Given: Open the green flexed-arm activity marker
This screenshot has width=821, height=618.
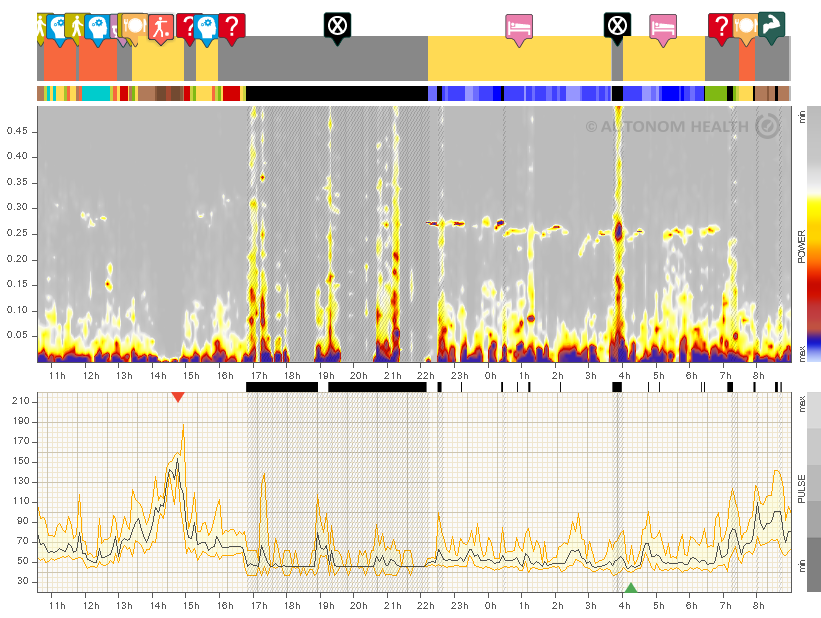Looking at the screenshot, I should pos(771,25).
